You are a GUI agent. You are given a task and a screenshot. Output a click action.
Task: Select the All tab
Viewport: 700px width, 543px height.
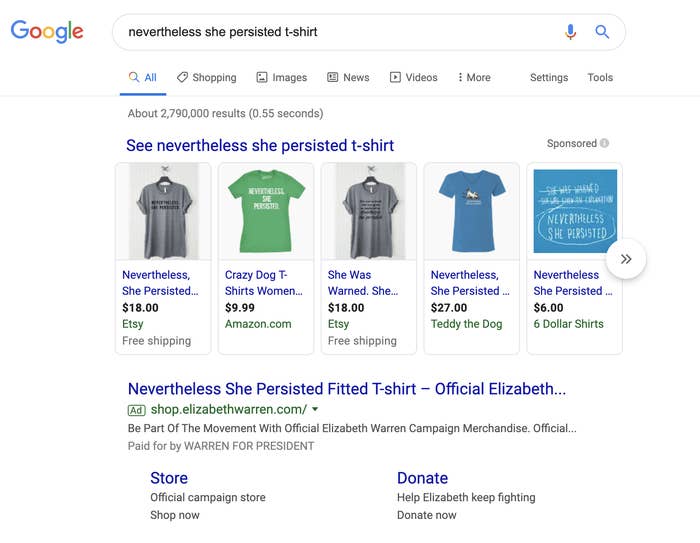tap(143, 78)
